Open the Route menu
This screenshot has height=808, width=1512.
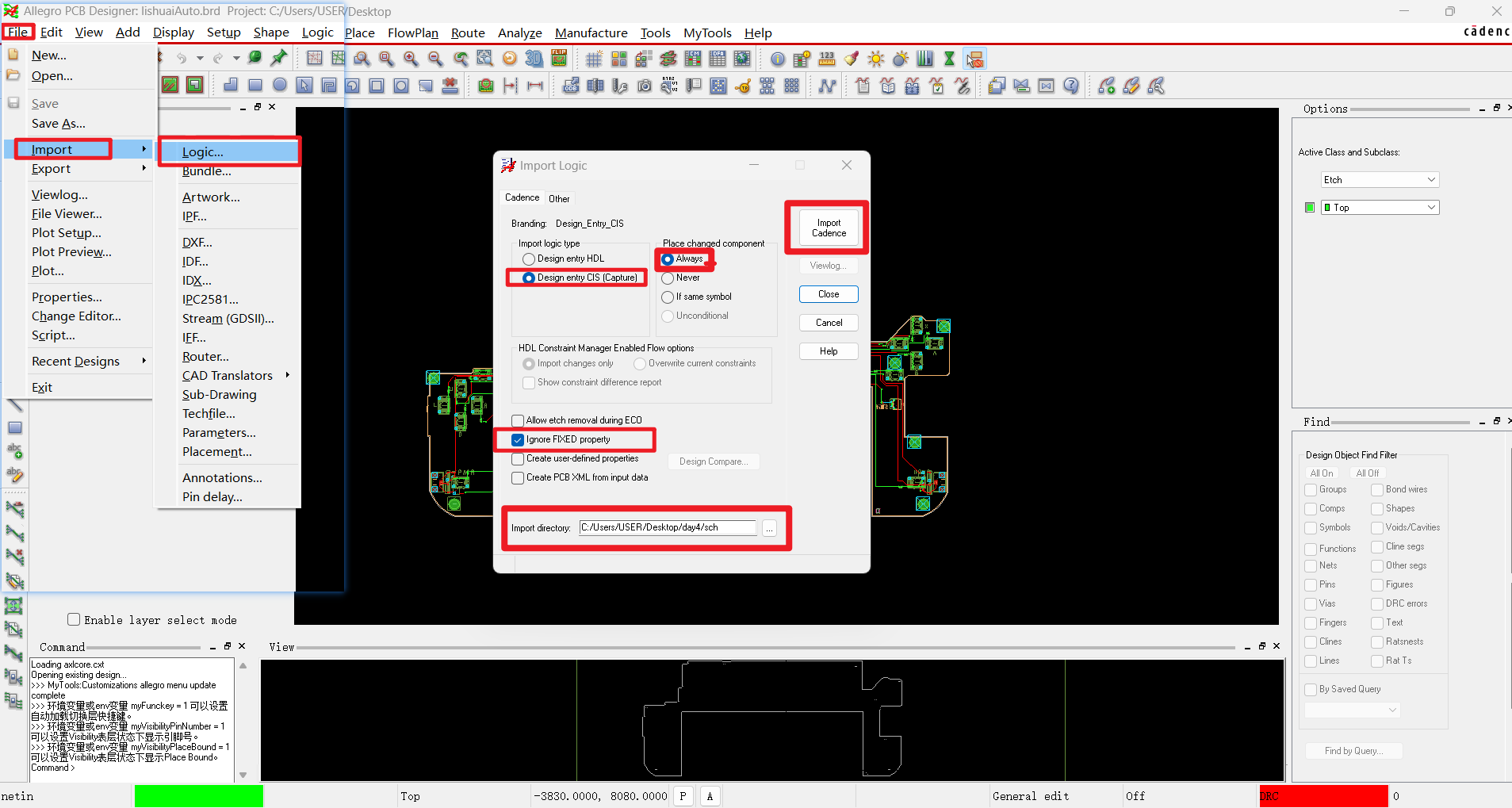468,33
